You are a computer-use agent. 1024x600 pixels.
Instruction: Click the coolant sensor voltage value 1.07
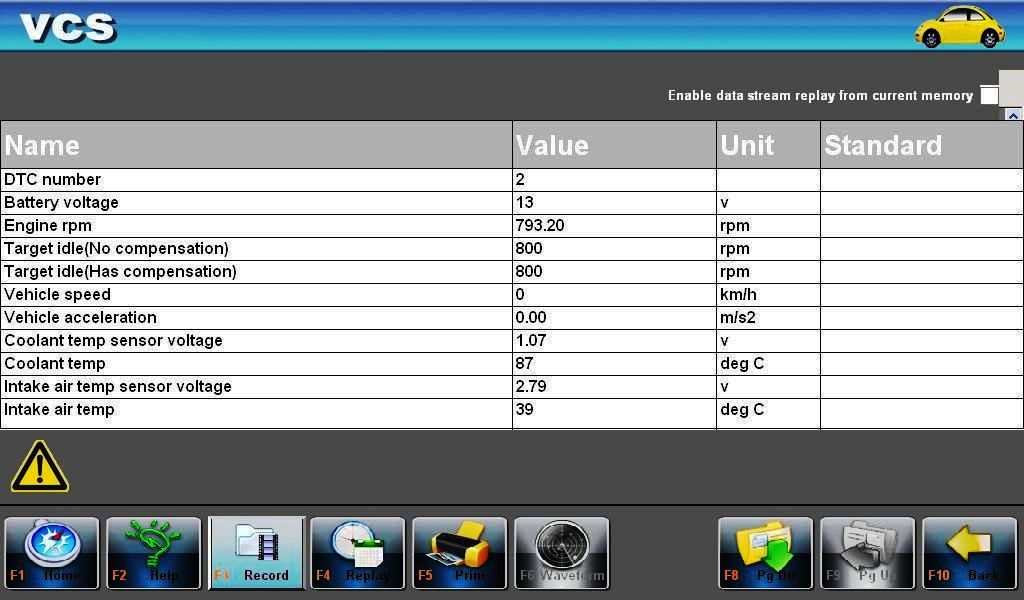pos(531,341)
